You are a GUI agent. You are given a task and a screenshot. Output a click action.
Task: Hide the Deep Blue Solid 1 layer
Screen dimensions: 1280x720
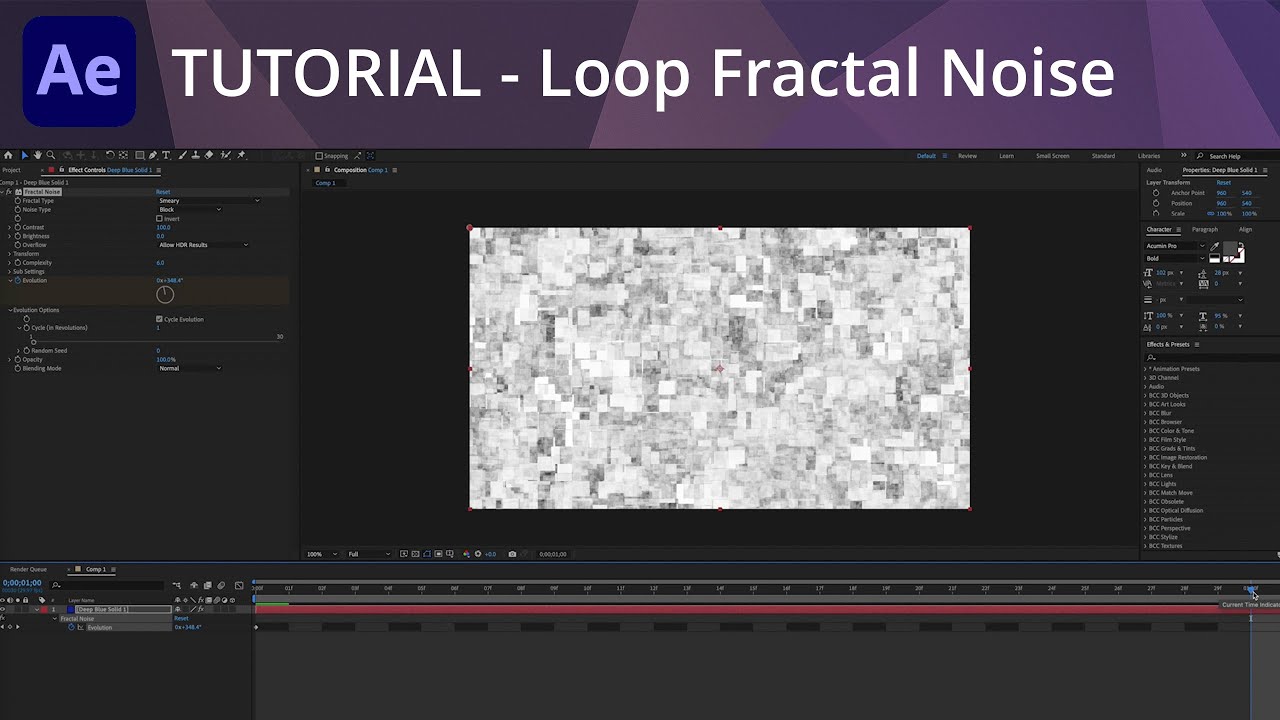pos(3,609)
